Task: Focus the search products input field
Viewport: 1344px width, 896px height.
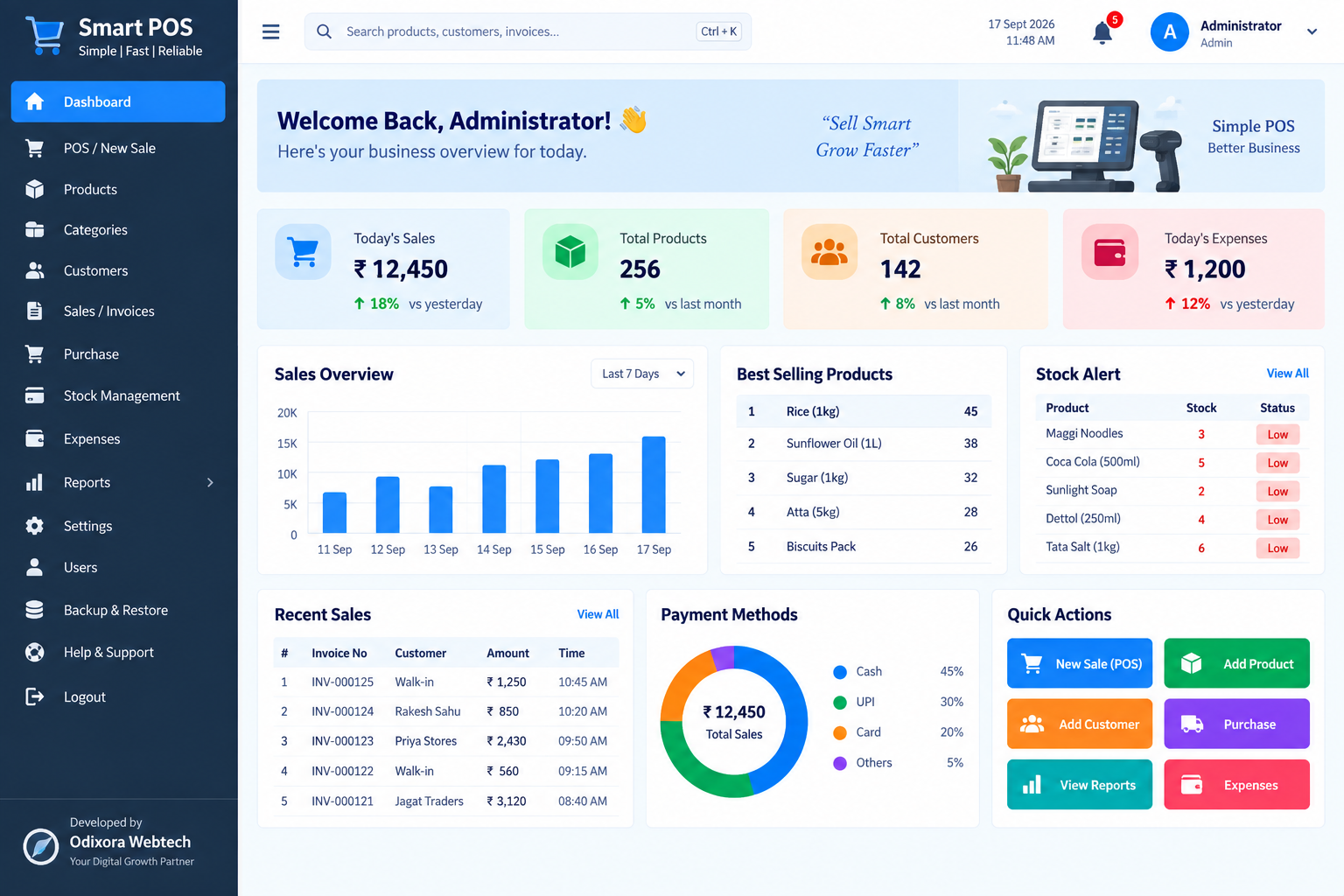Action: 528,31
